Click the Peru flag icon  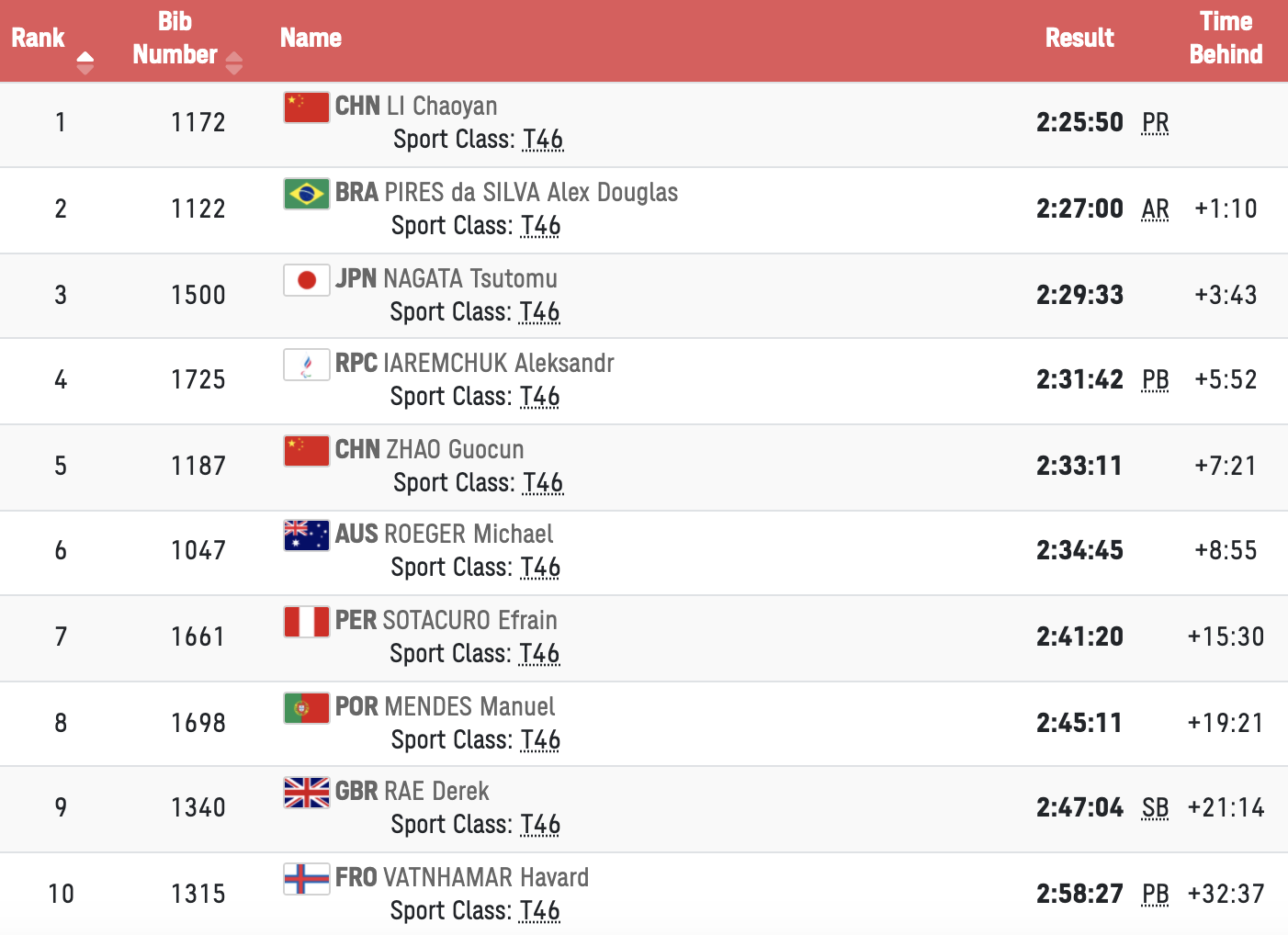306,622
